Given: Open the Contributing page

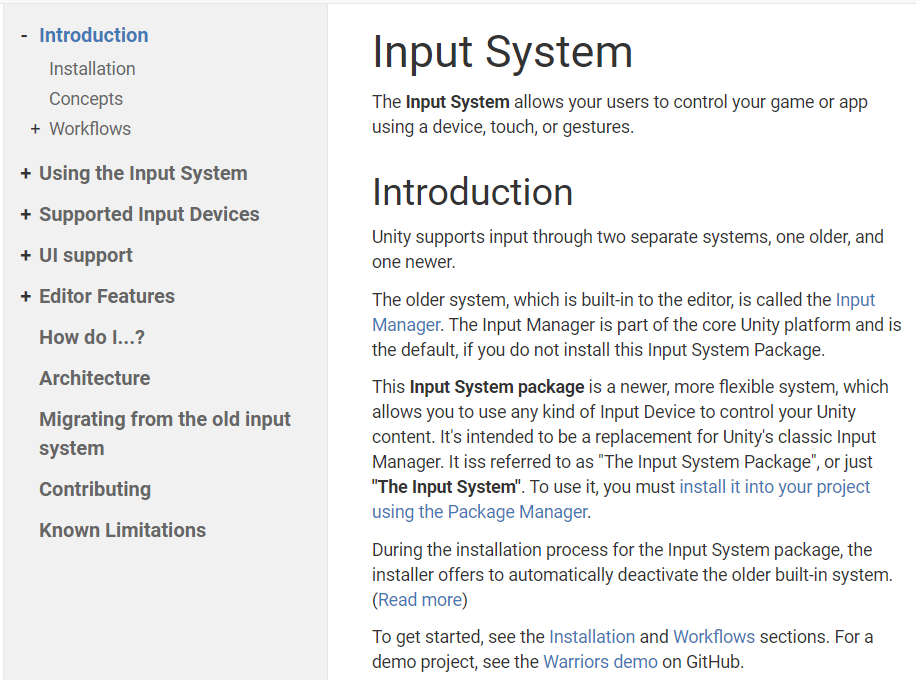Looking at the screenshot, I should 95,489.
